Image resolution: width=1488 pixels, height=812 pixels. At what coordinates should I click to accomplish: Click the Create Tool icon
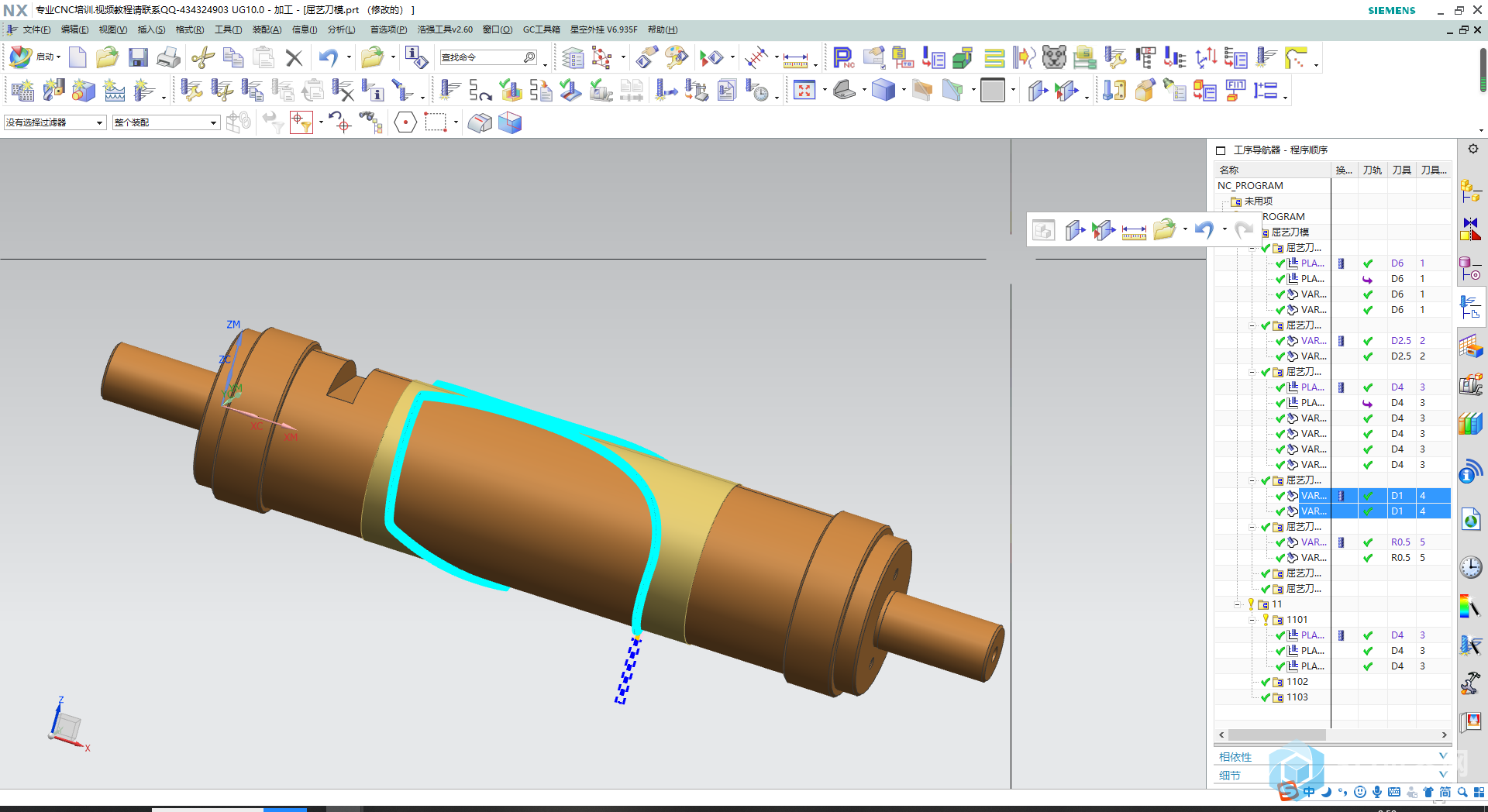[x=53, y=91]
